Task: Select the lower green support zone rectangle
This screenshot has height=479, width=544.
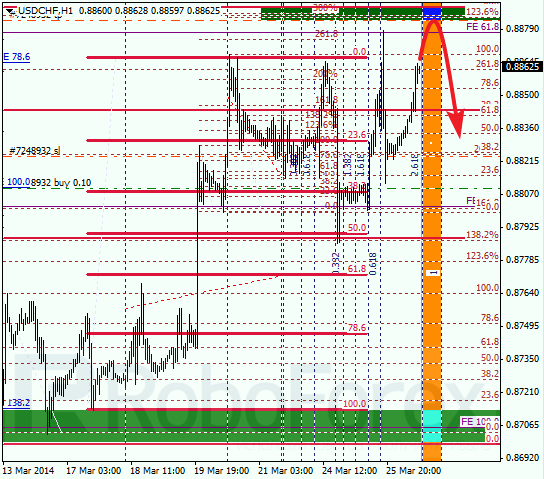Action: [244, 426]
